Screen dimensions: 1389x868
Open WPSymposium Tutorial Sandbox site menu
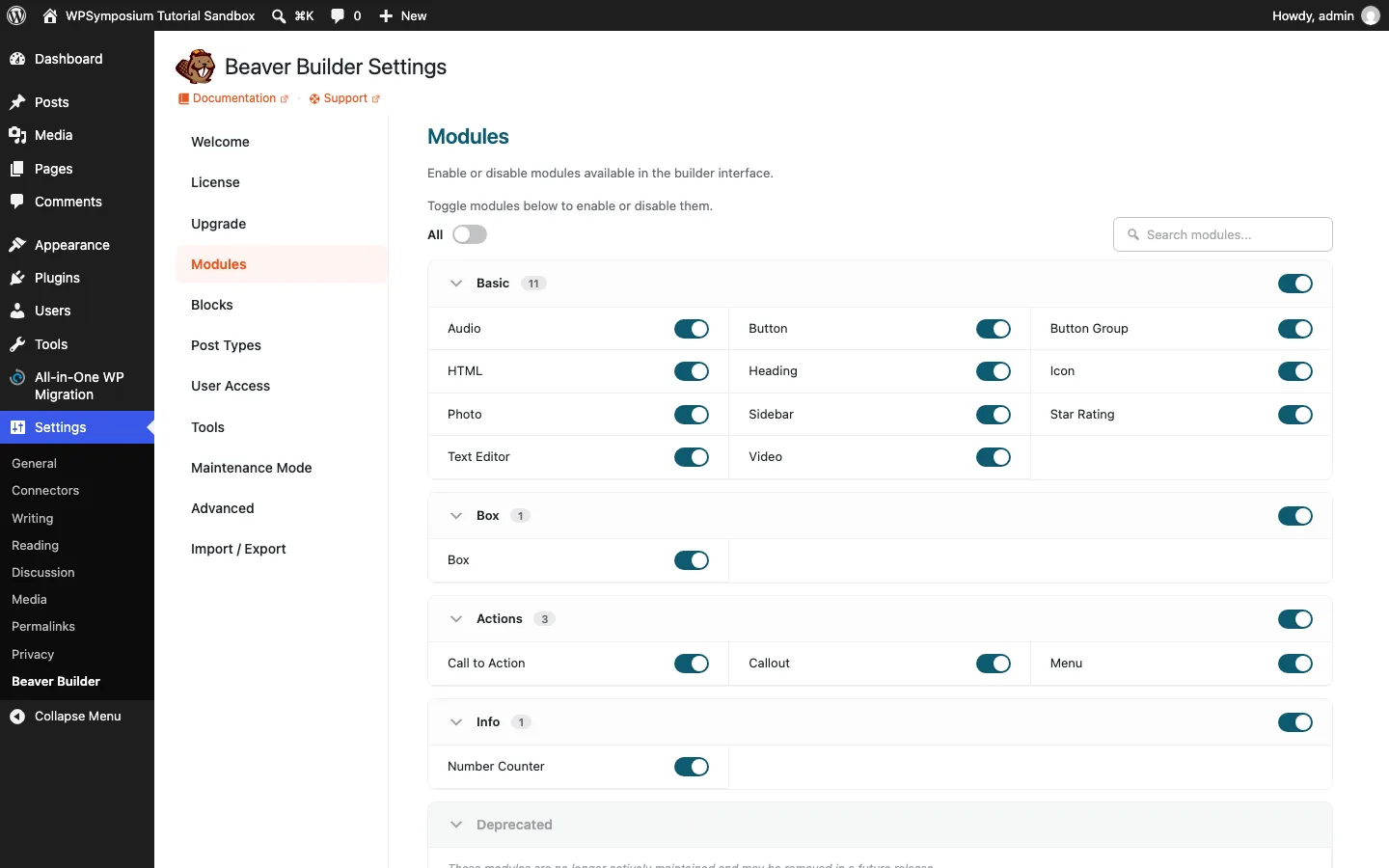coord(150,15)
